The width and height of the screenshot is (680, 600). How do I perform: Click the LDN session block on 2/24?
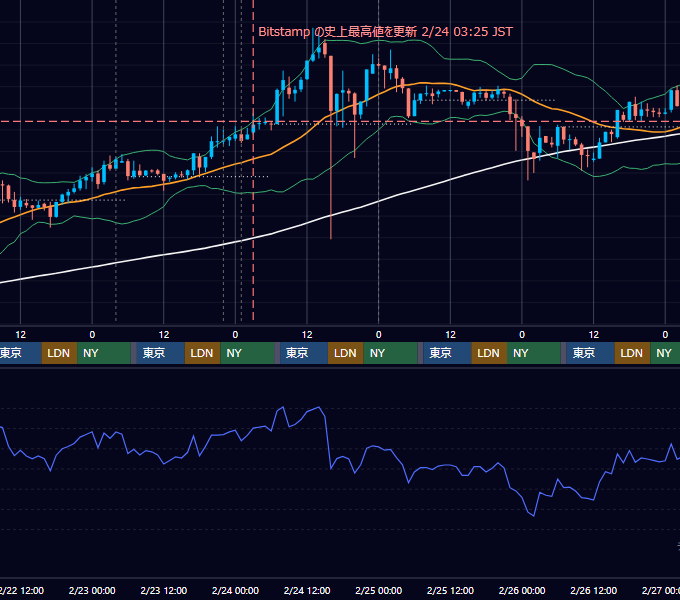pos(346,353)
